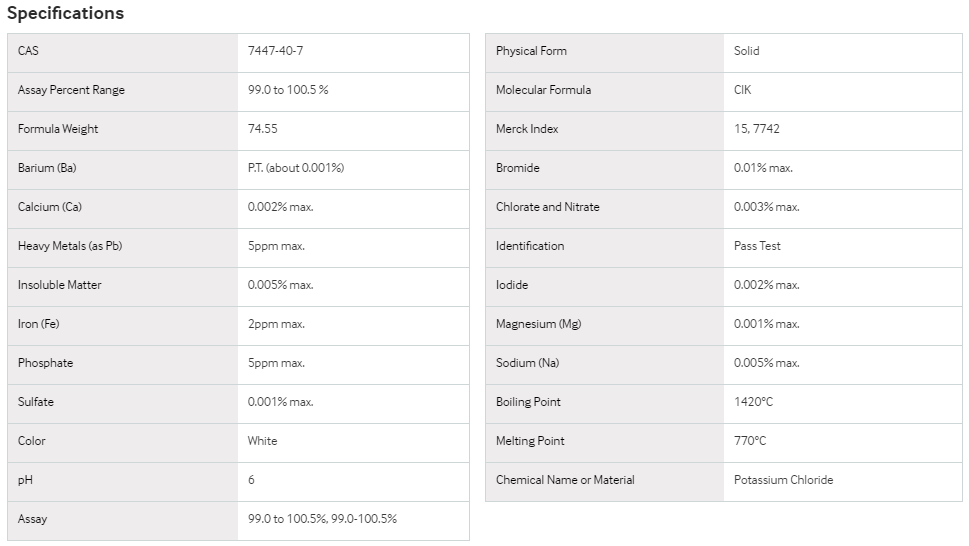Select the Calcium (Ca) 0.002% max. value

pos(281,206)
